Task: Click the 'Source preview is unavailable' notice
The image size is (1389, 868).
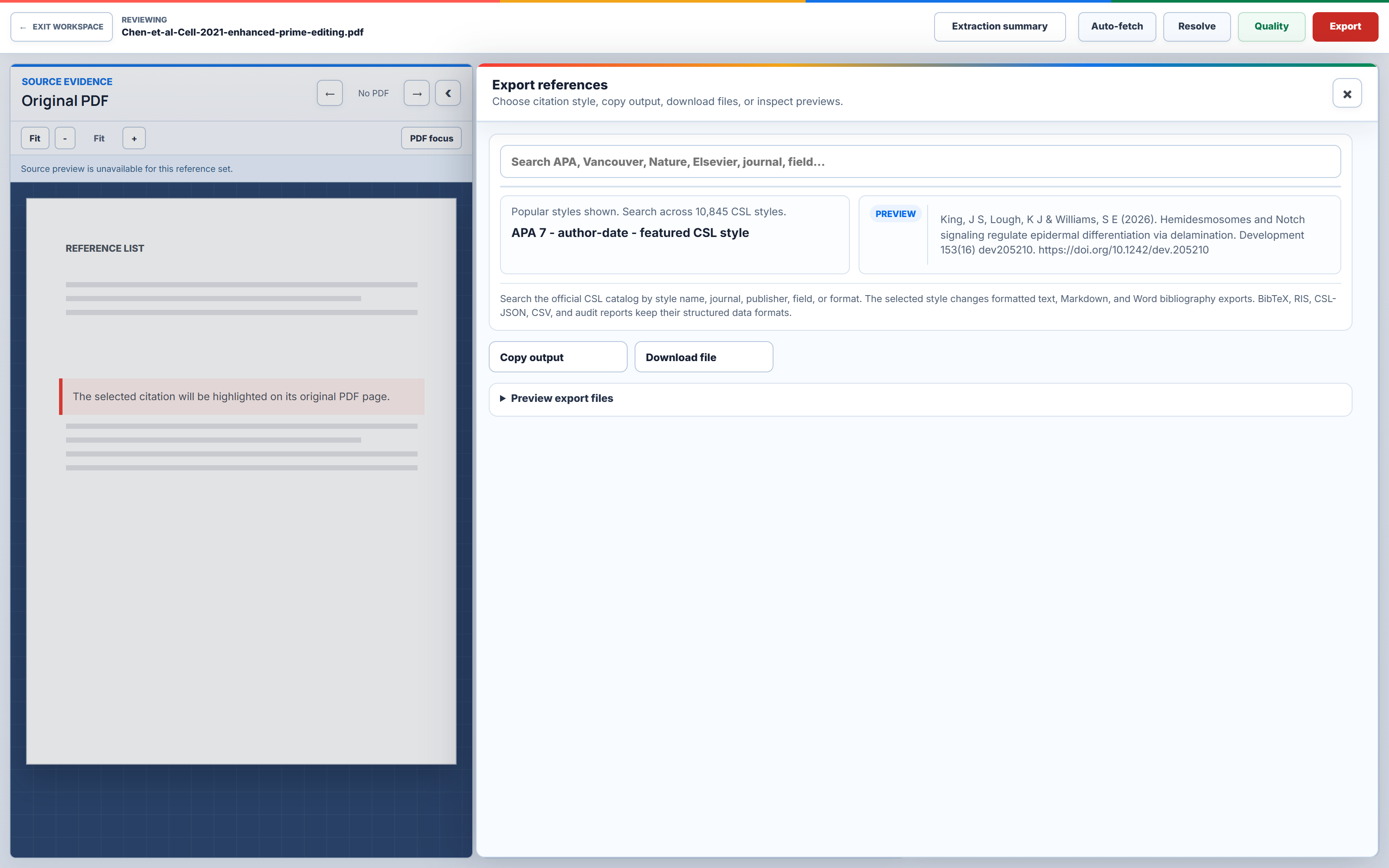Action: click(x=127, y=169)
